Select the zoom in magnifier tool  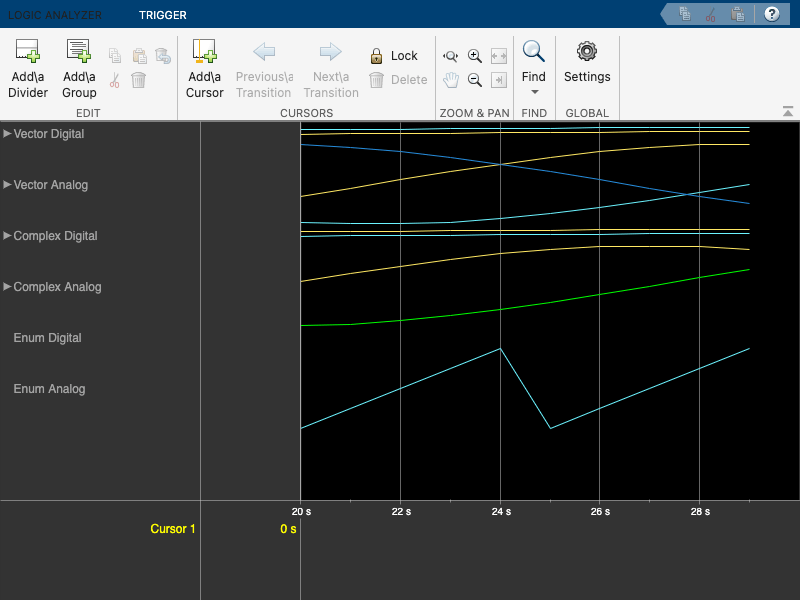pos(475,56)
